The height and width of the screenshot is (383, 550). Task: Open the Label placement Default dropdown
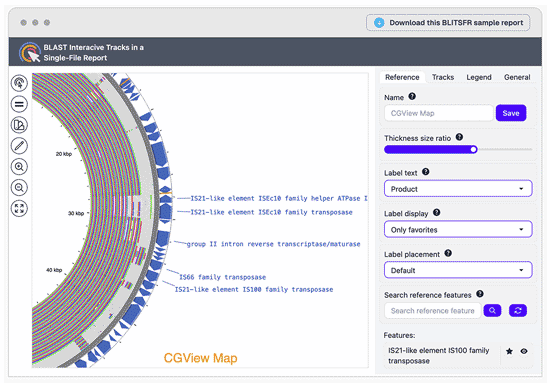tap(458, 270)
